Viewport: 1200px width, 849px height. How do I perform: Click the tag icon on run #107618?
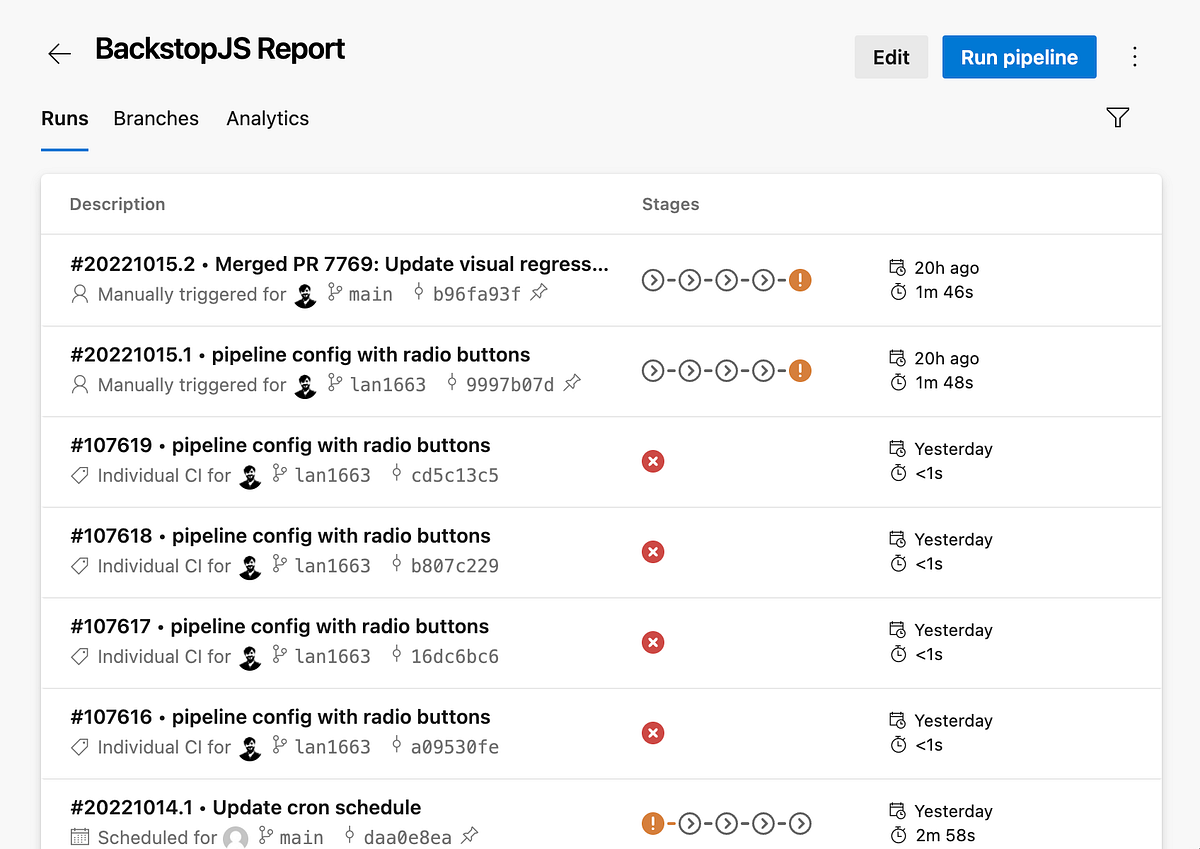pos(79,566)
